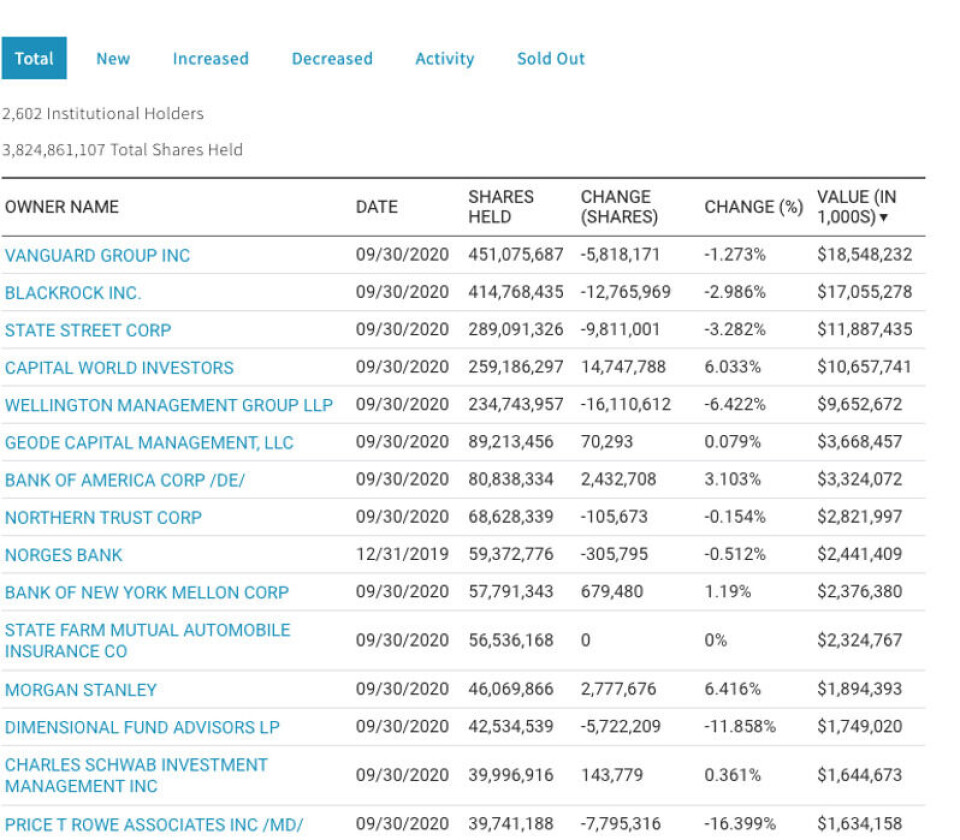This screenshot has height=840, width=960.
Task: Open Wellington Management Group LLP
Action: tap(169, 405)
